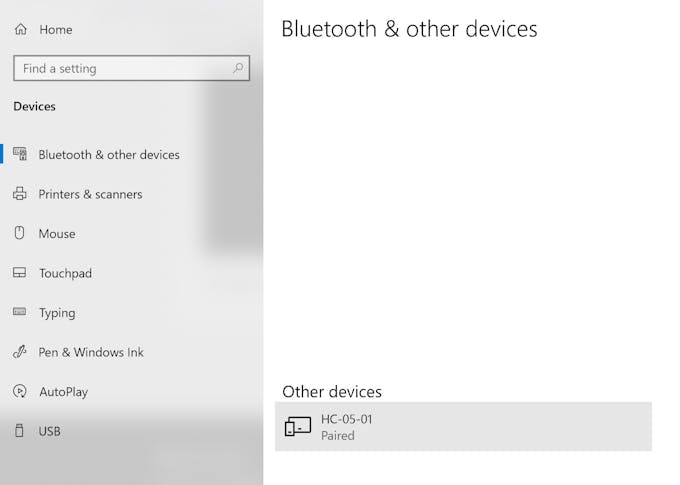Viewport: 680px width, 485px height.
Task: Click the Home icon in sidebar
Action: click(x=20, y=30)
